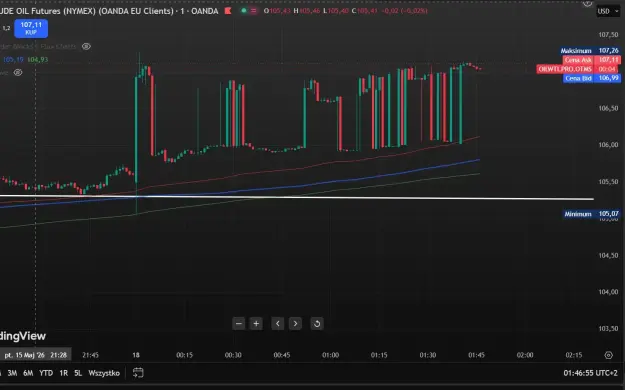Click the 1,2 spread value beside KUP
Screen dimensions: 625x390
pos(6,28)
